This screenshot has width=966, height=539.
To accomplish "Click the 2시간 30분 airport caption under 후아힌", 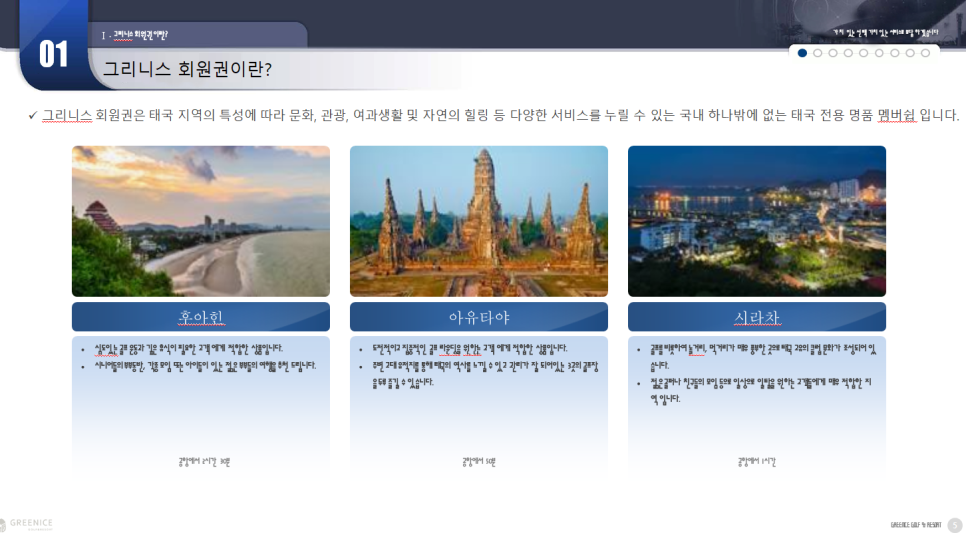I will tap(204, 461).
